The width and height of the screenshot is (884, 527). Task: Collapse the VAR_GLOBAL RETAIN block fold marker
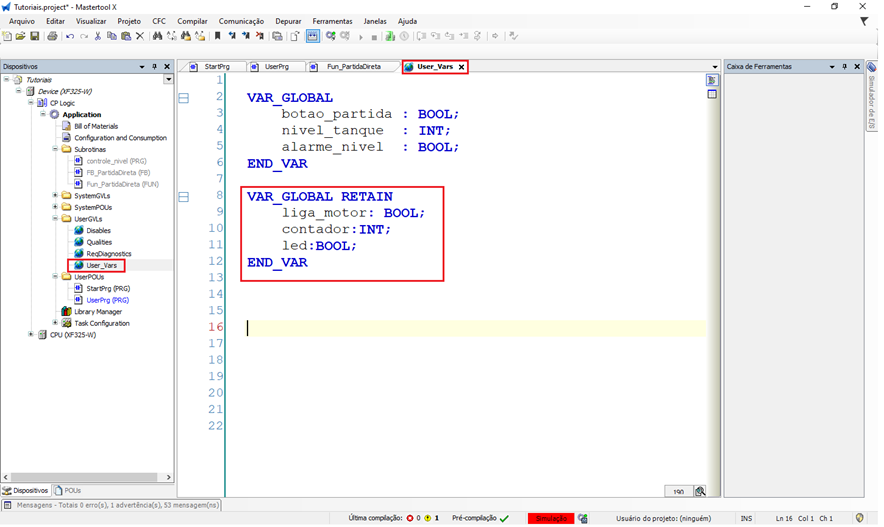click(183, 197)
